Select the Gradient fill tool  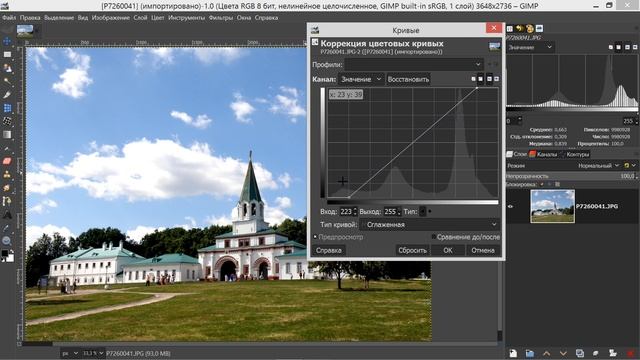coord(7,135)
